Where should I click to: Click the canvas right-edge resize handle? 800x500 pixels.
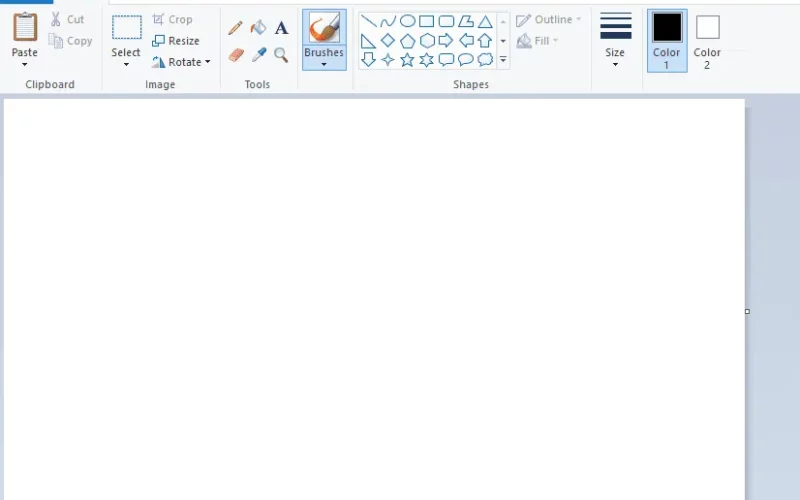click(747, 311)
